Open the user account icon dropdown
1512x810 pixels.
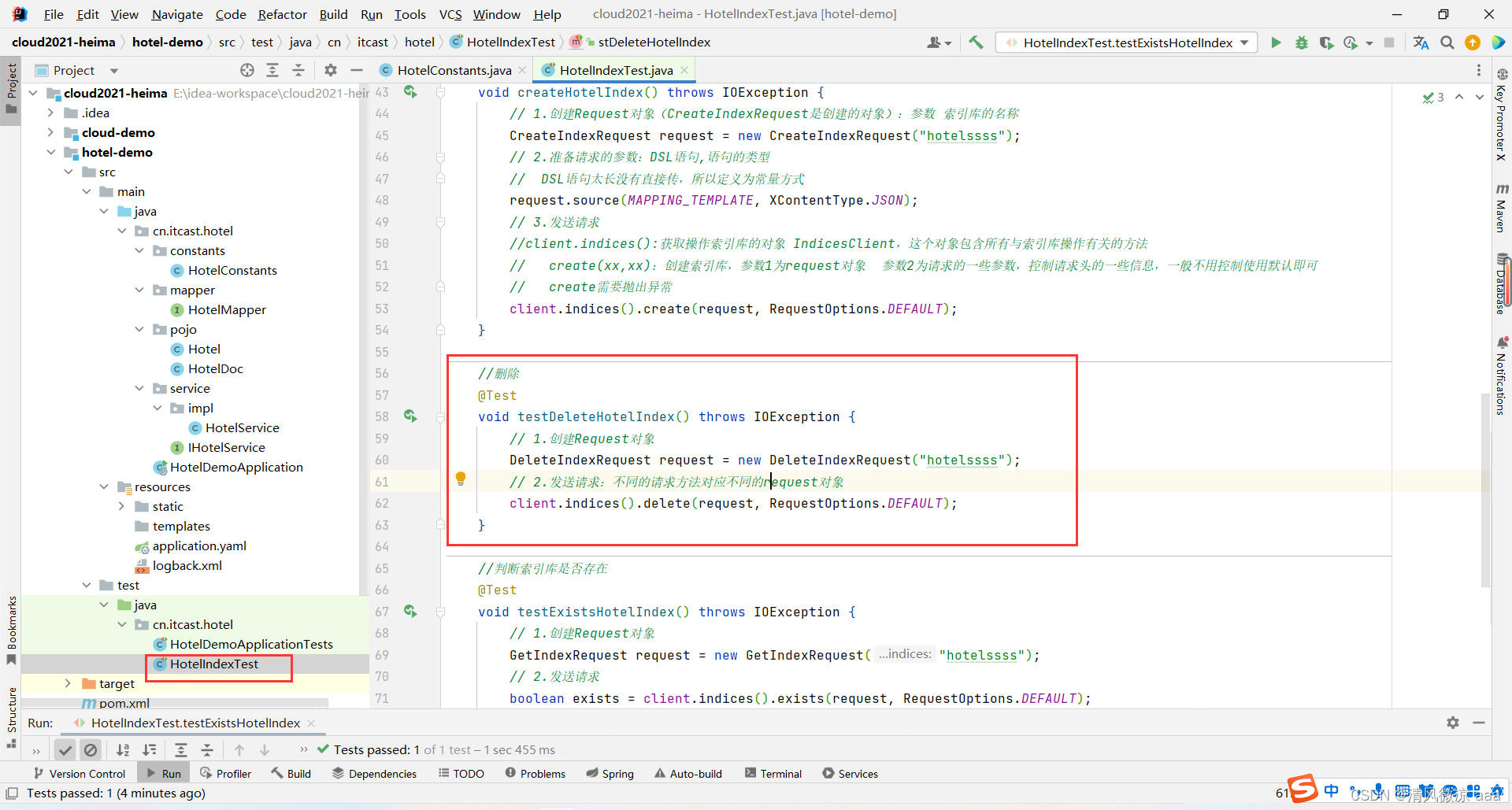(x=939, y=43)
